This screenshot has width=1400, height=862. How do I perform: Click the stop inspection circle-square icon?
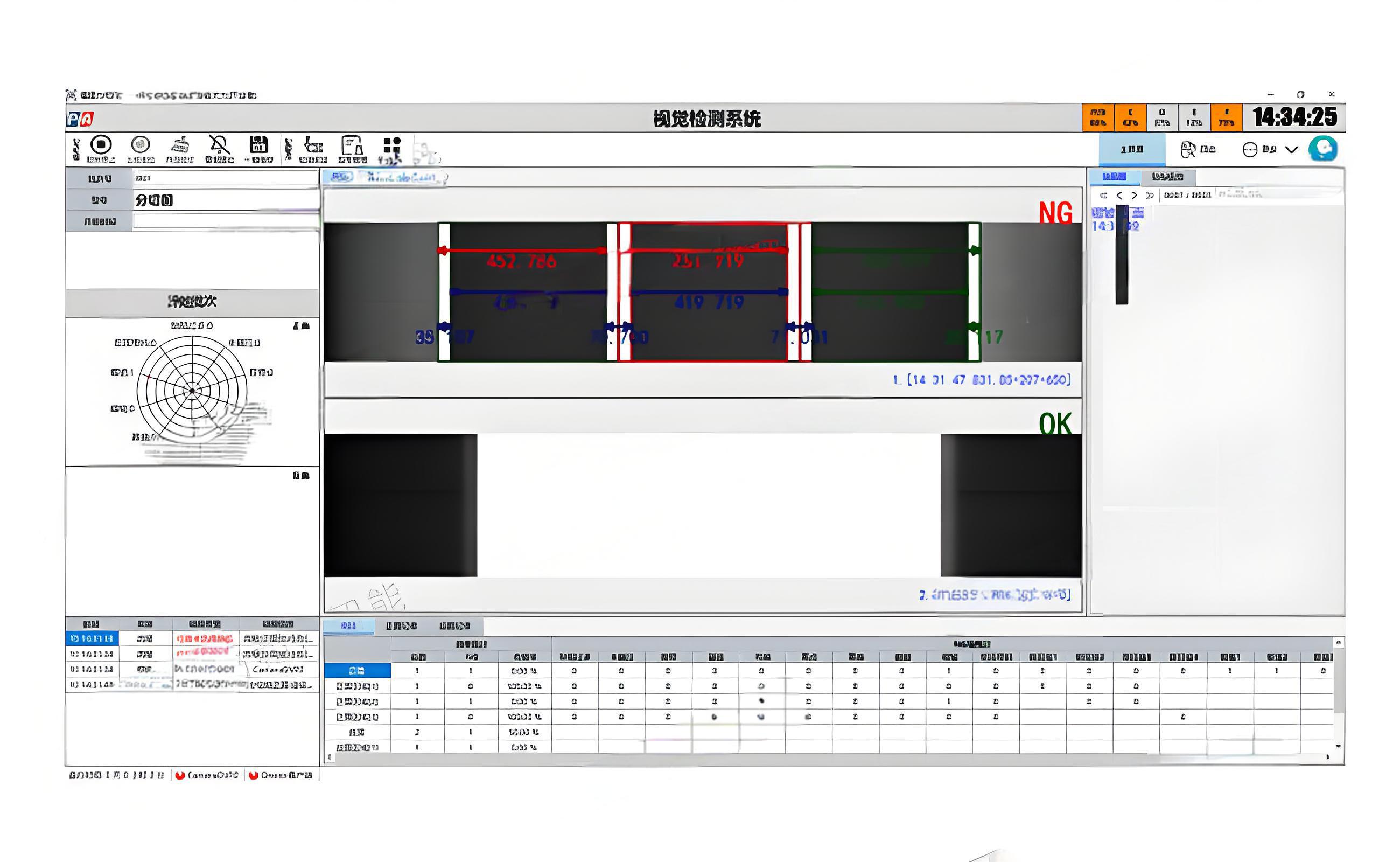pyautogui.click(x=101, y=145)
